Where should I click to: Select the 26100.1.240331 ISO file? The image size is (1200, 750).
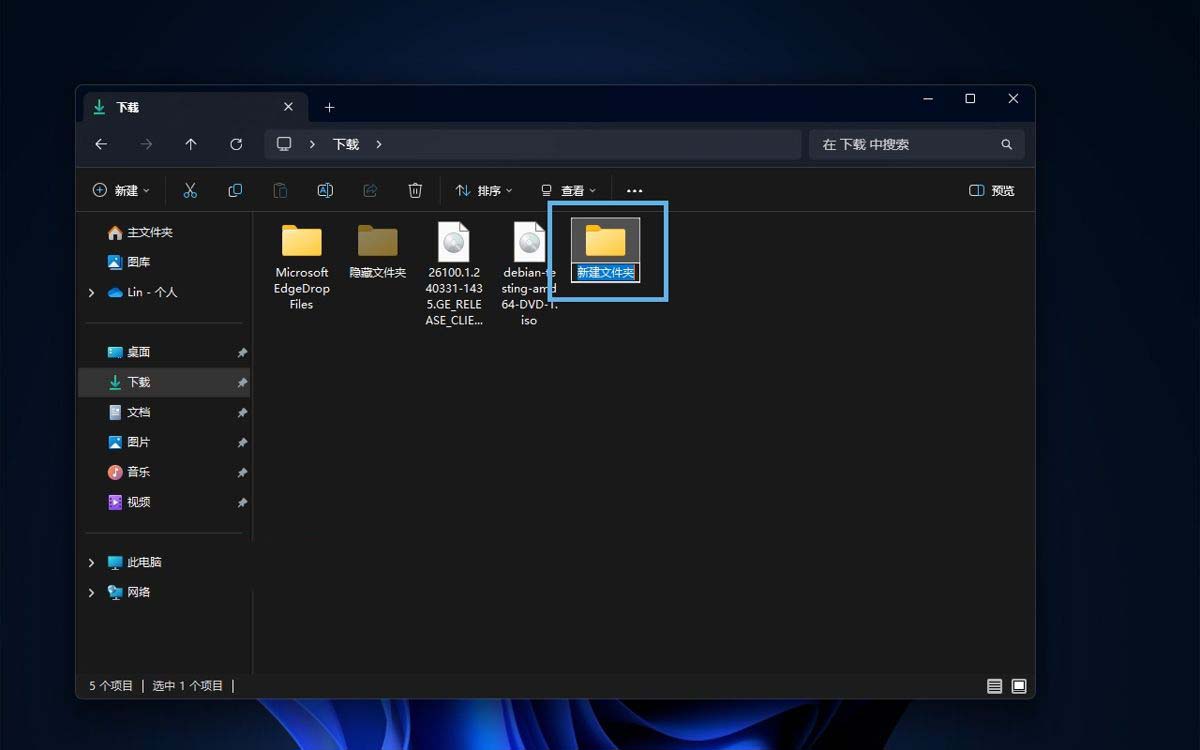454,274
